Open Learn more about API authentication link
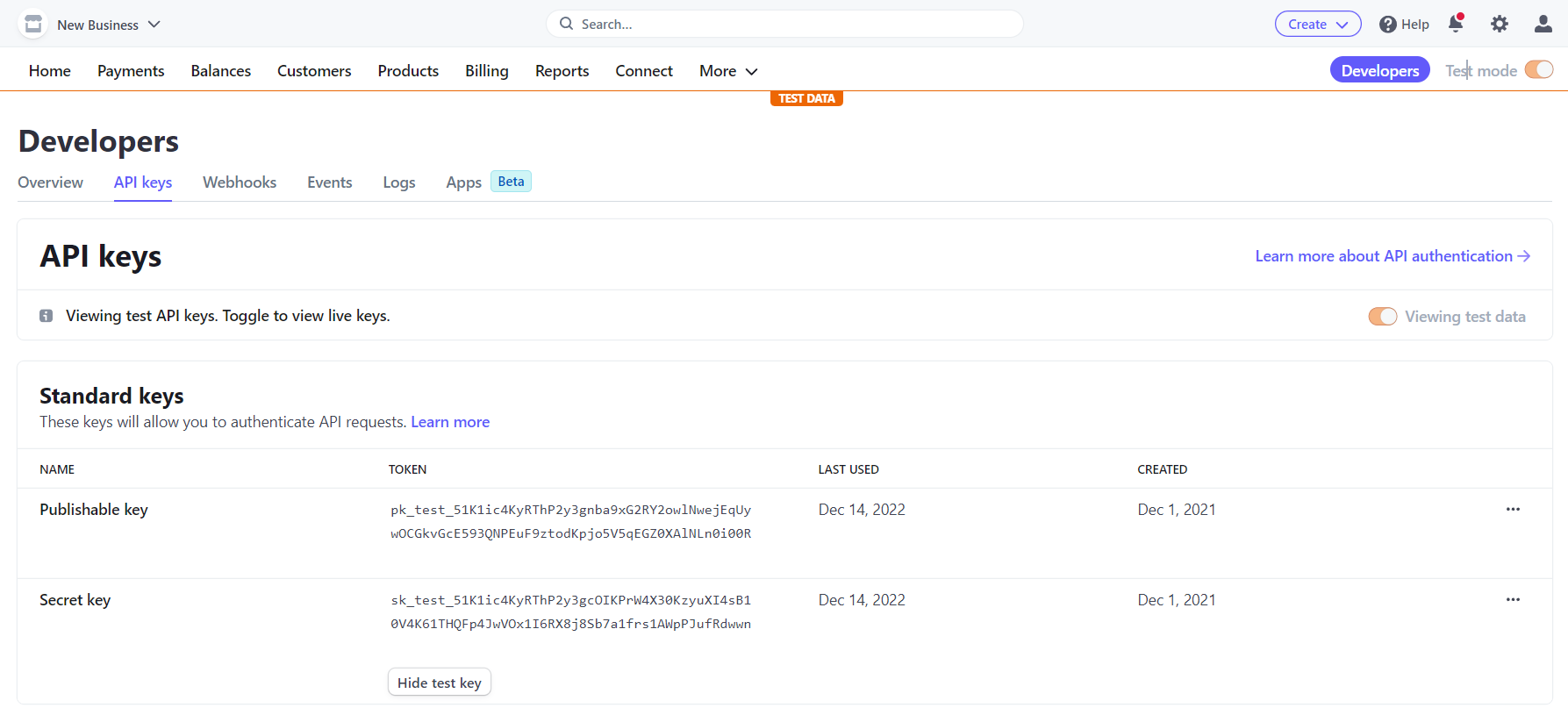The width and height of the screenshot is (1568, 715). pos(1393,256)
